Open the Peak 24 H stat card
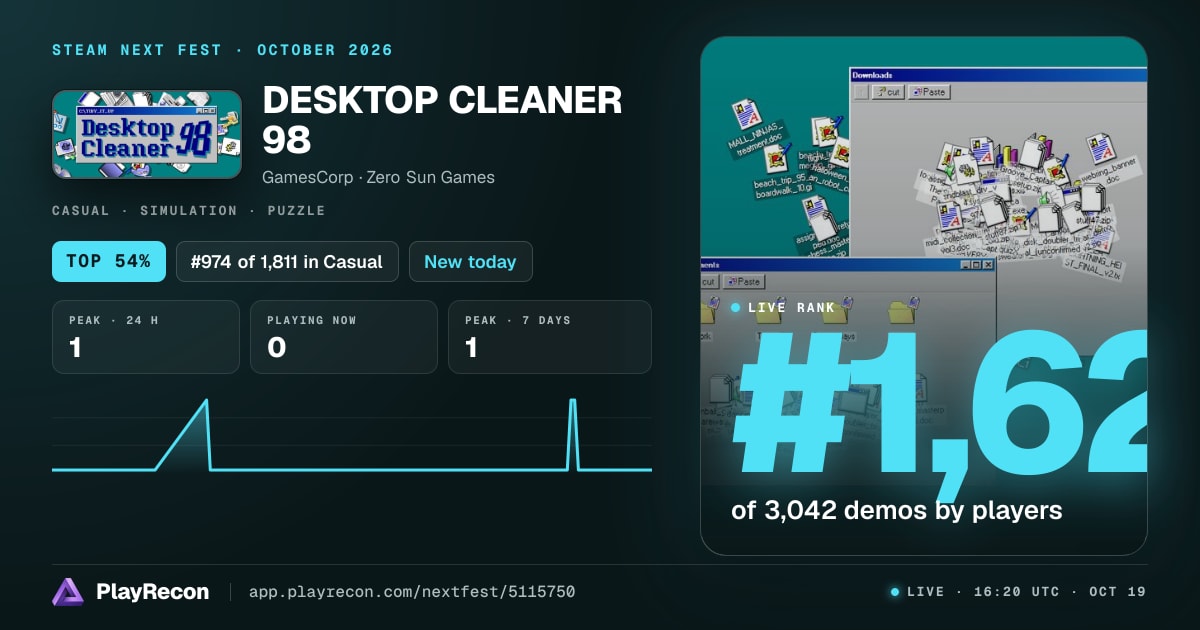Viewport: 1200px width, 630px height. tap(146, 337)
